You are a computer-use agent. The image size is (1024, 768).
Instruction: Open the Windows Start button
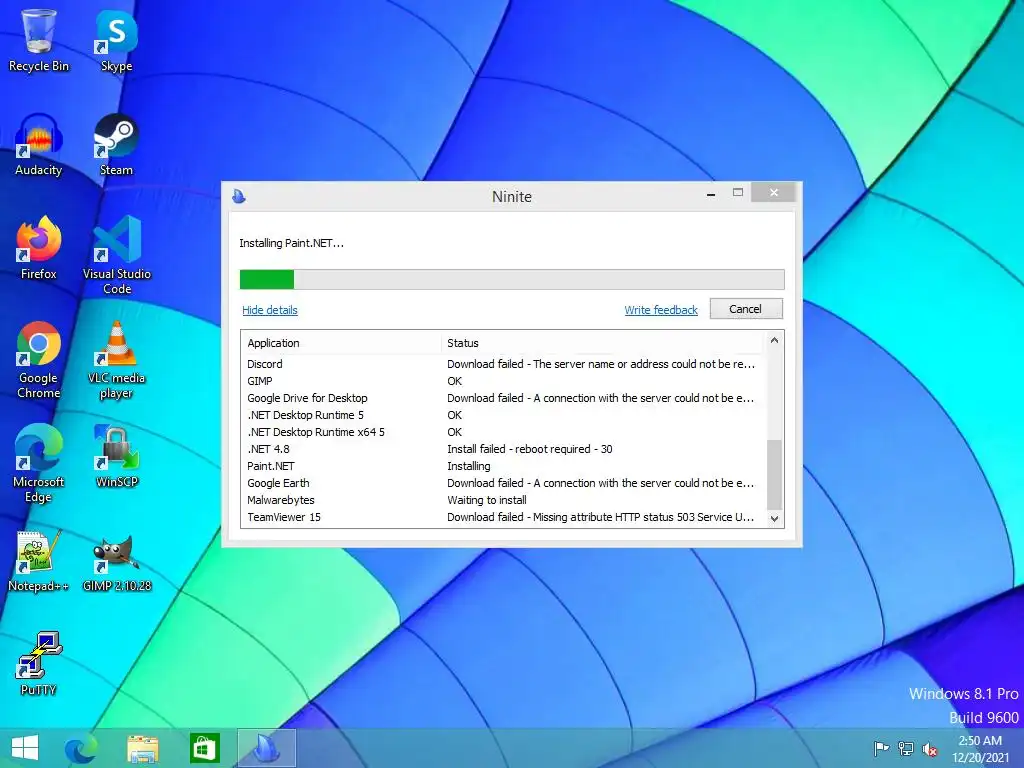[x=25, y=748]
